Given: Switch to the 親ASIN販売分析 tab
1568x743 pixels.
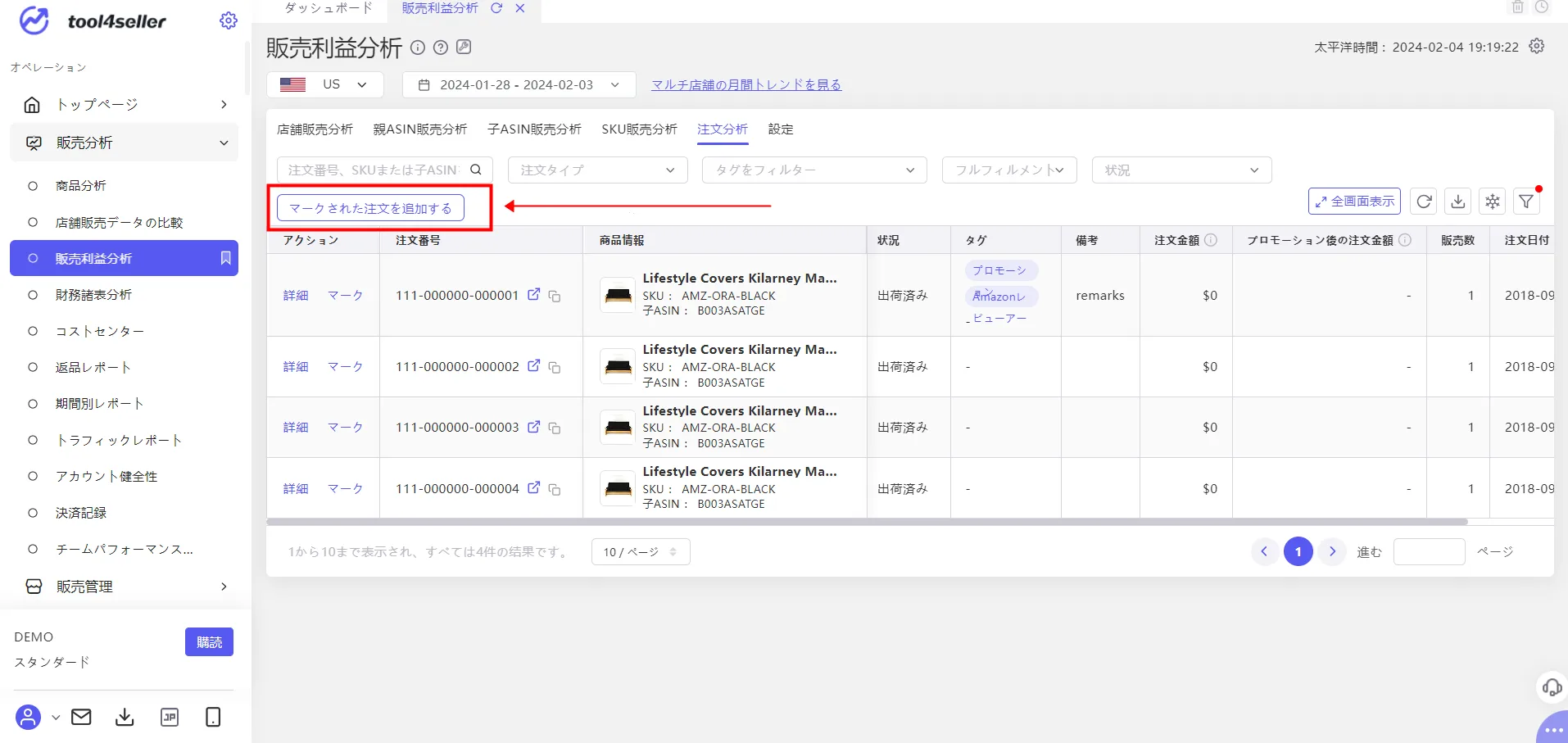Looking at the screenshot, I should point(420,129).
